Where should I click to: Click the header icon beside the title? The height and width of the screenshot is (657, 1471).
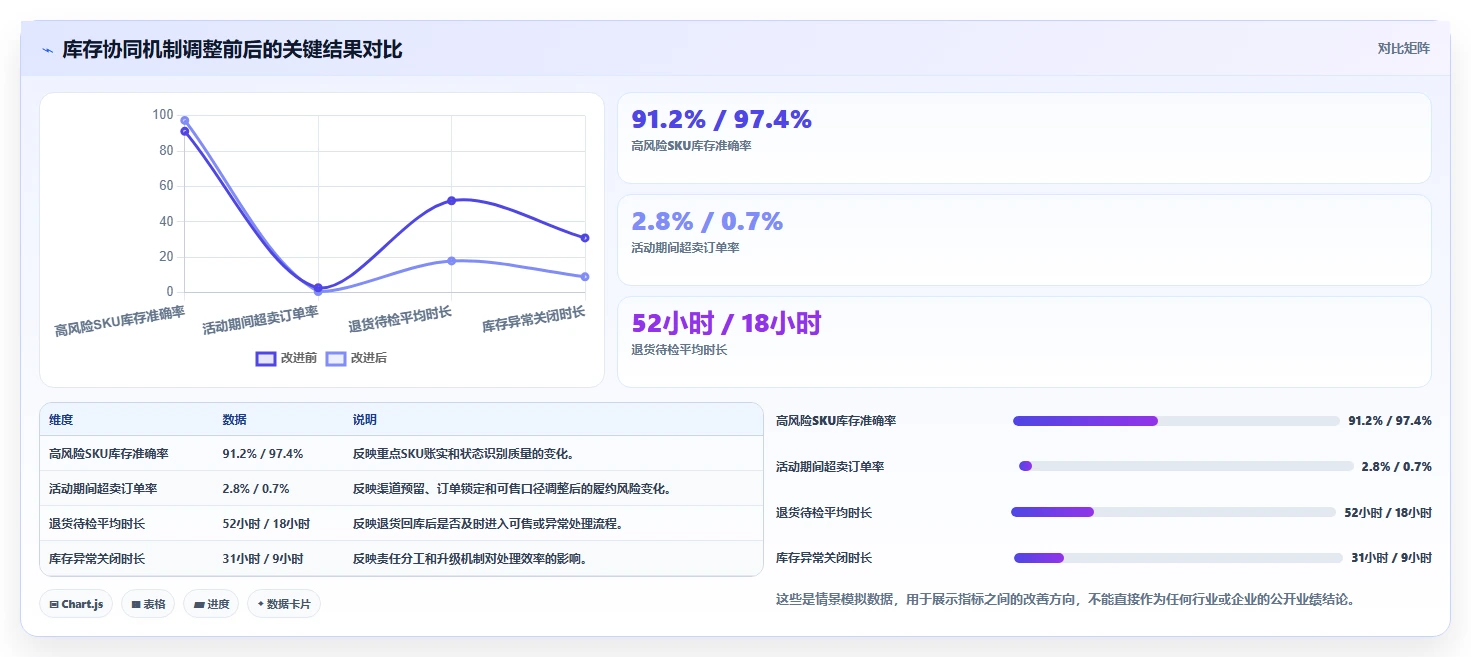47,50
